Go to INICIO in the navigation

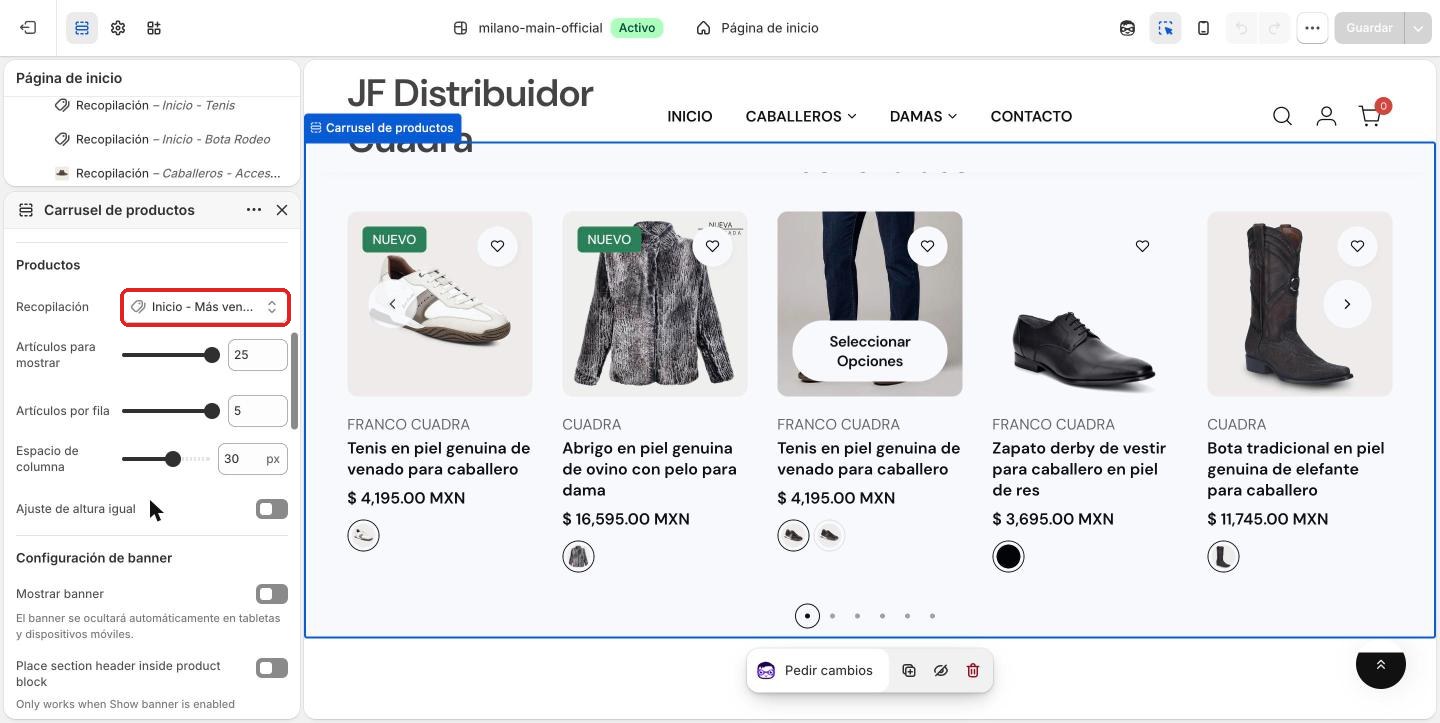pyautogui.click(x=690, y=116)
